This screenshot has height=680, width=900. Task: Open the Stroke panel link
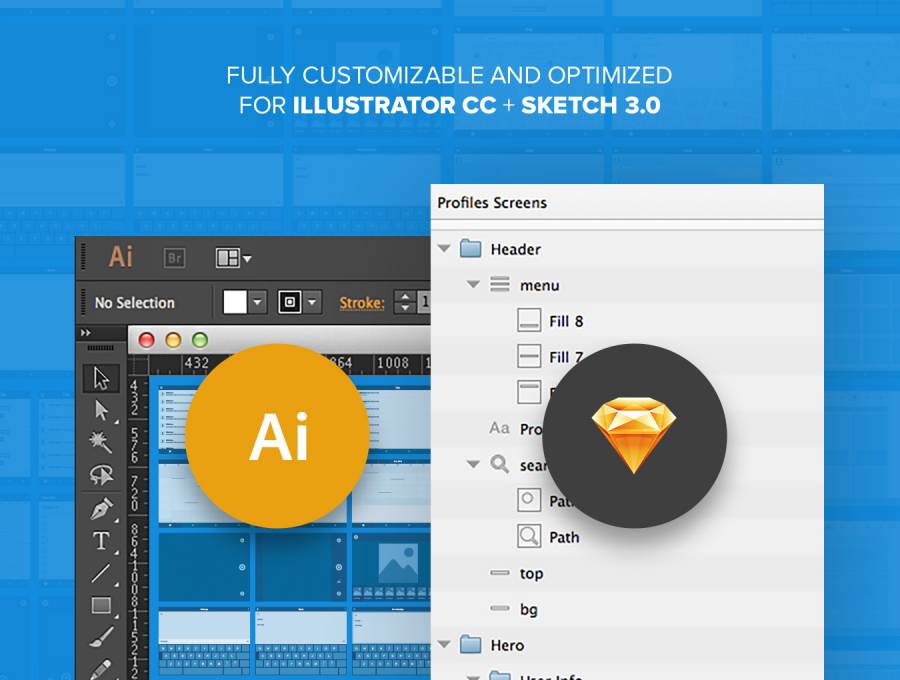(x=361, y=302)
